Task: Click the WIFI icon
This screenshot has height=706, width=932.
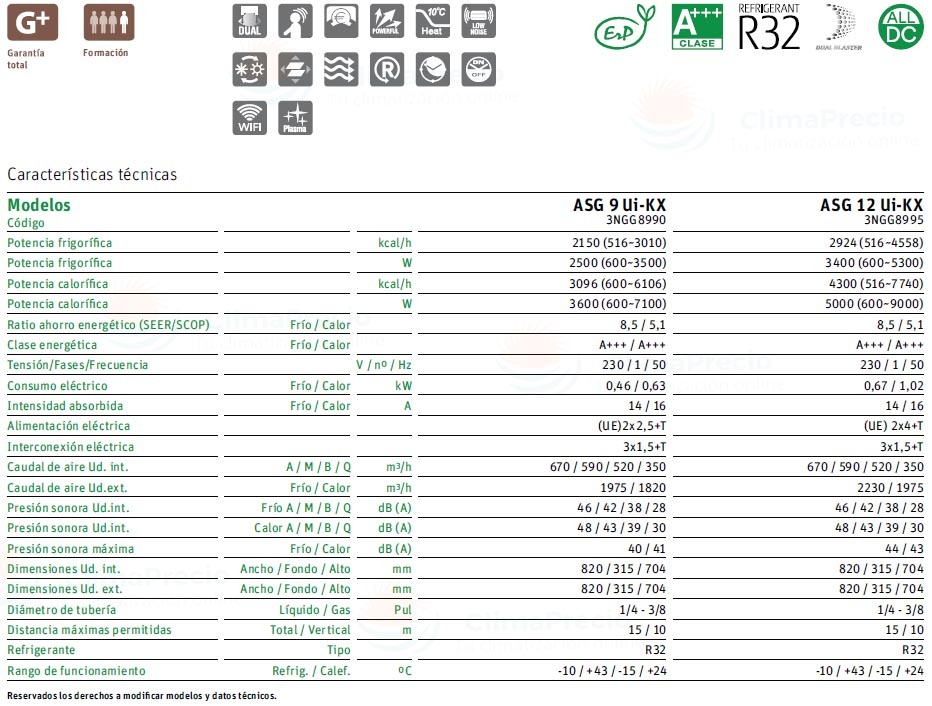Action: (x=250, y=118)
